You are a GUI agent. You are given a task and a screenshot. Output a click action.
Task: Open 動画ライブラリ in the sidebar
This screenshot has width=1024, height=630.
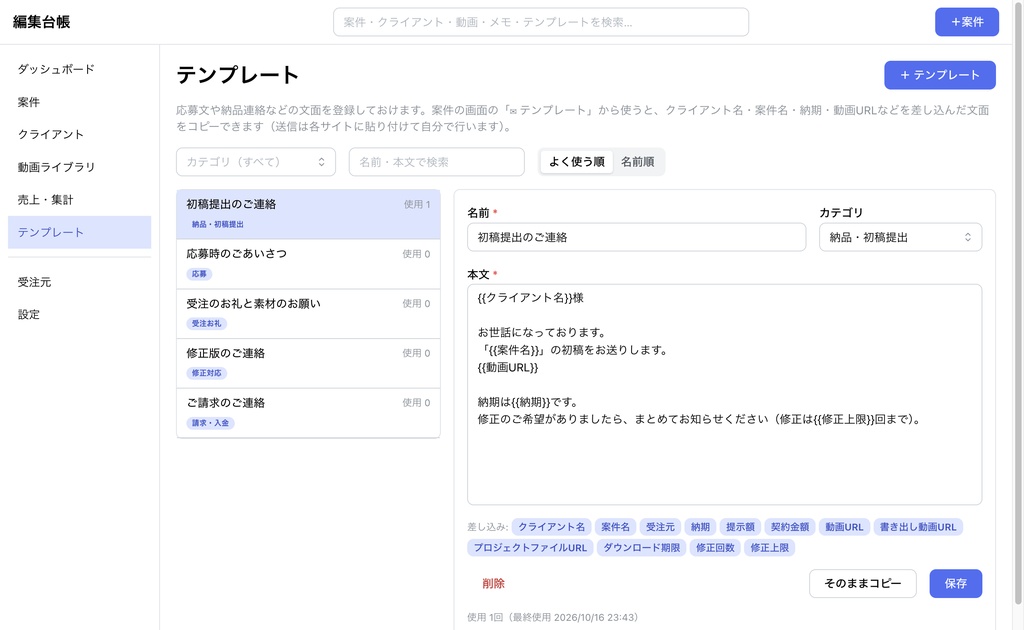tap(79, 167)
